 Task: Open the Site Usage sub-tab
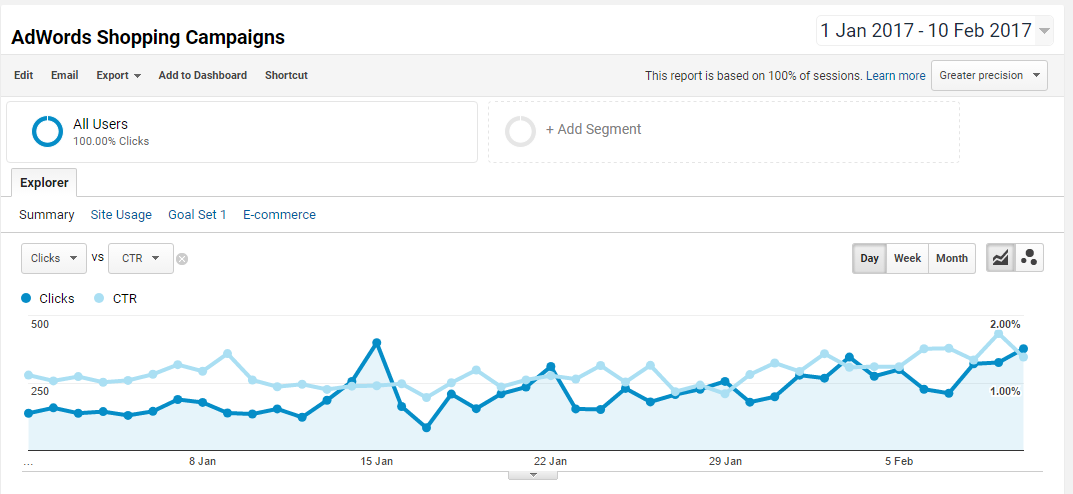click(x=121, y=215)
